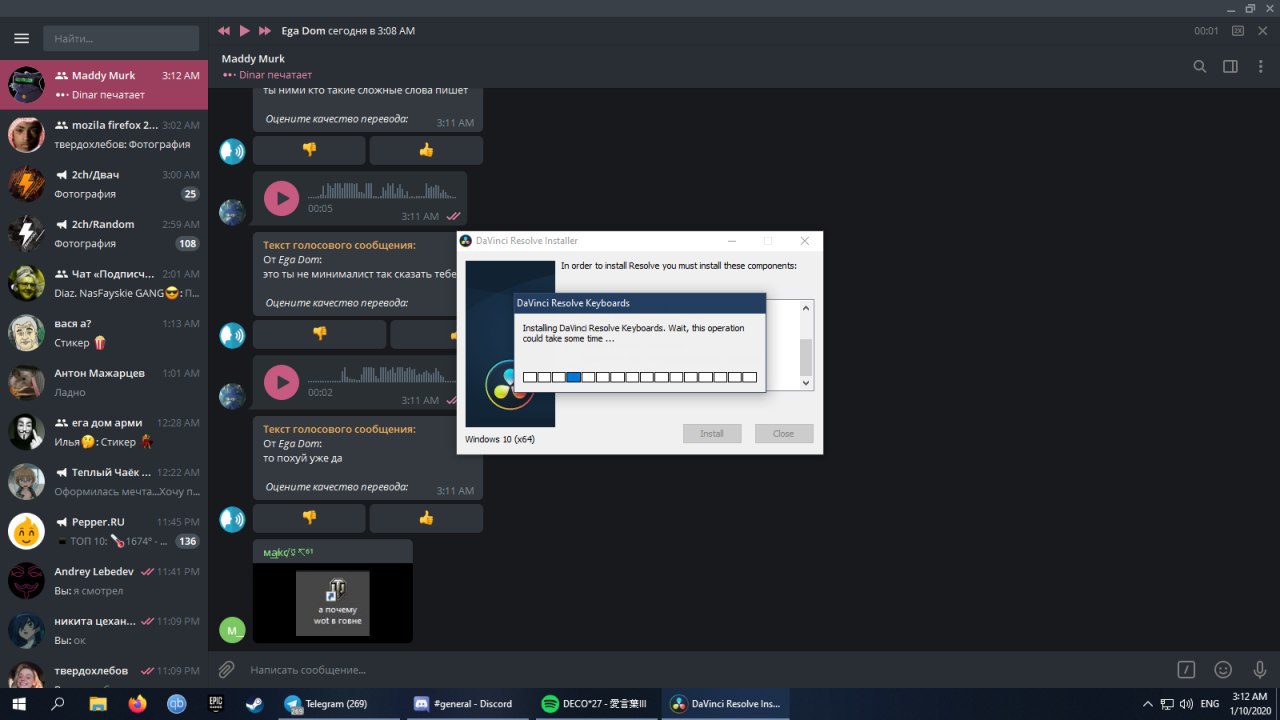The image size is (1280, 720).
Task: Open the system volume tray icon
Action: tap(1185, 704)
